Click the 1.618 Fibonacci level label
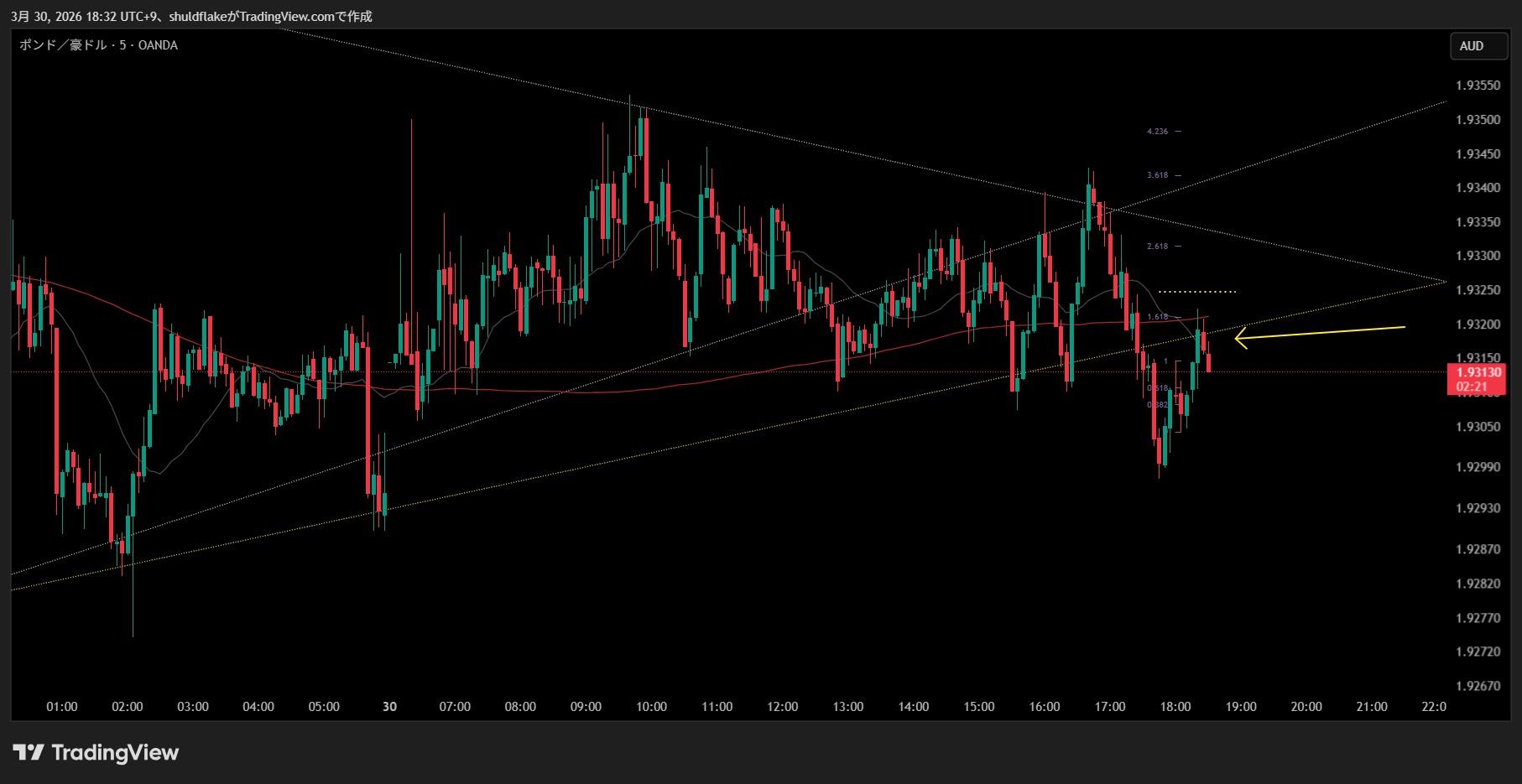1522x784 pixels. (x=1157, y=317)
